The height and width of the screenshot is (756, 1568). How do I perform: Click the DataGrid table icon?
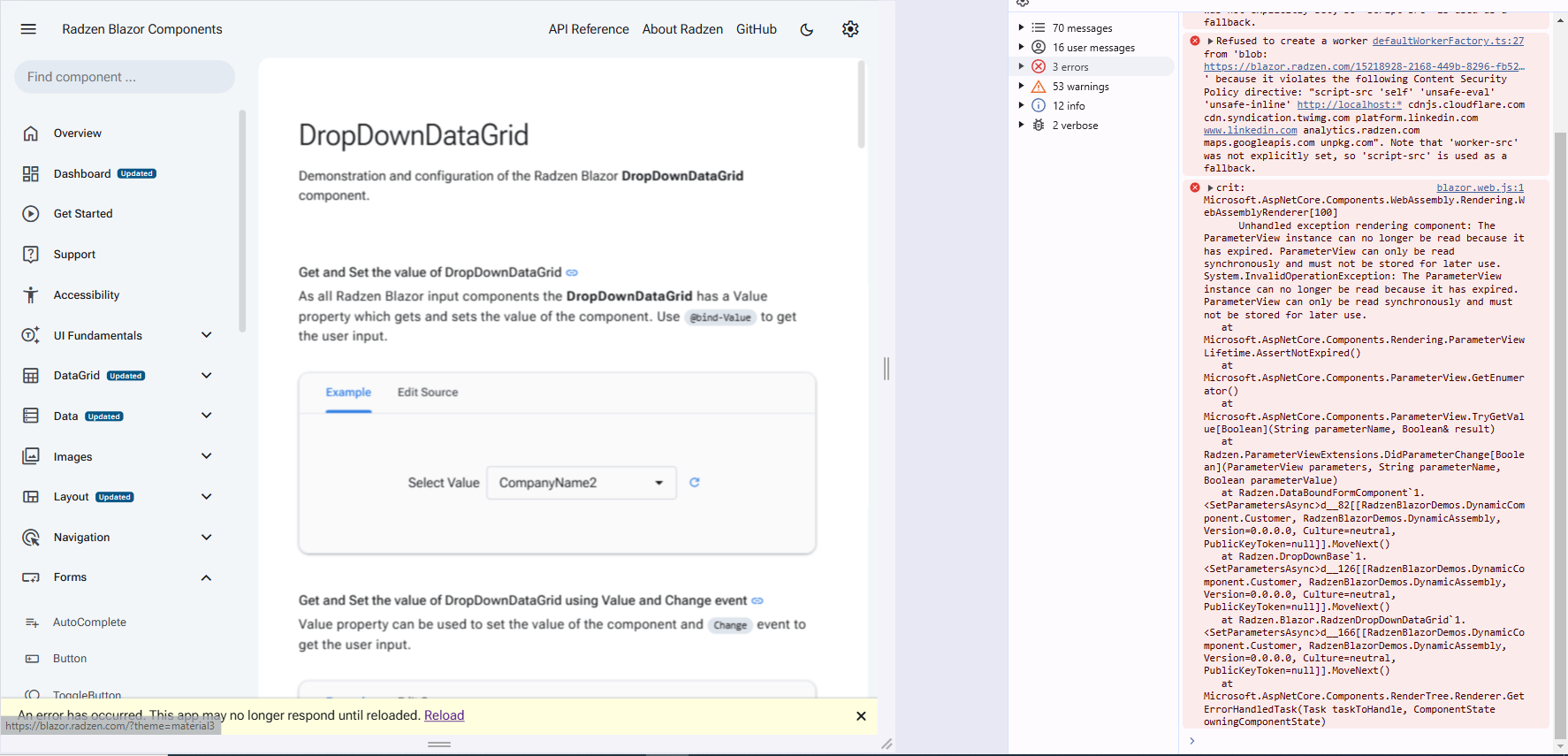31,376
